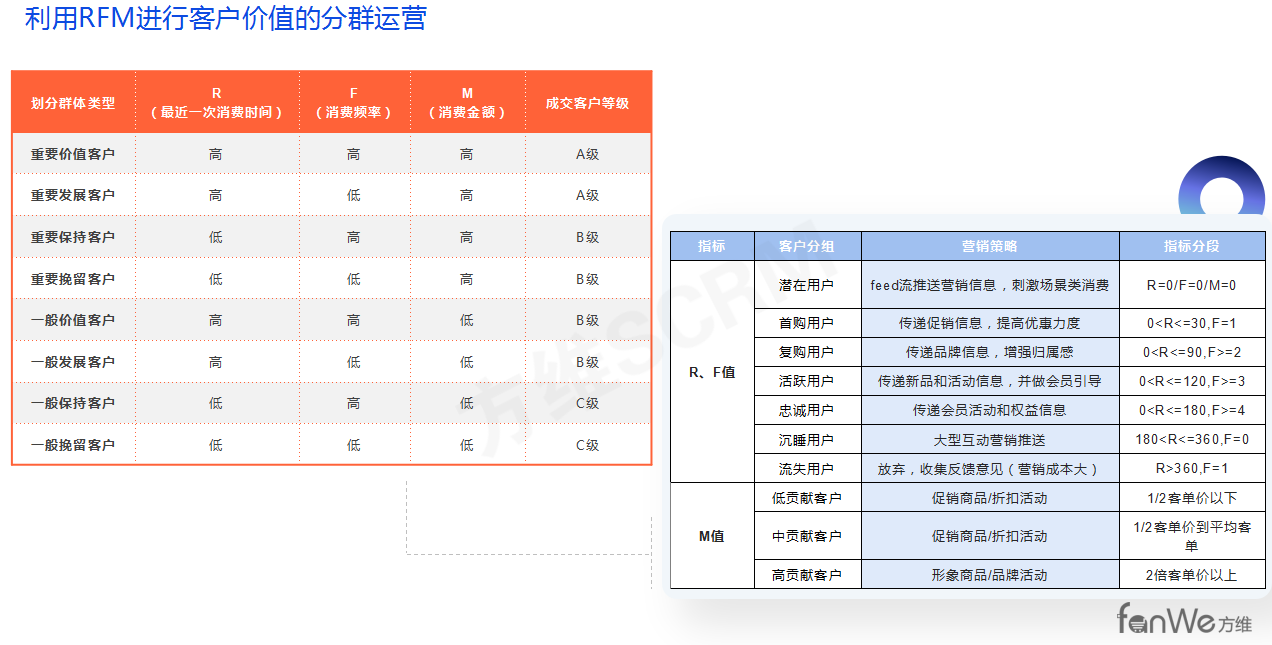The image size is (1272, 645).
Task: Select the 成交客户等级 column header
Action: (587, 103)
